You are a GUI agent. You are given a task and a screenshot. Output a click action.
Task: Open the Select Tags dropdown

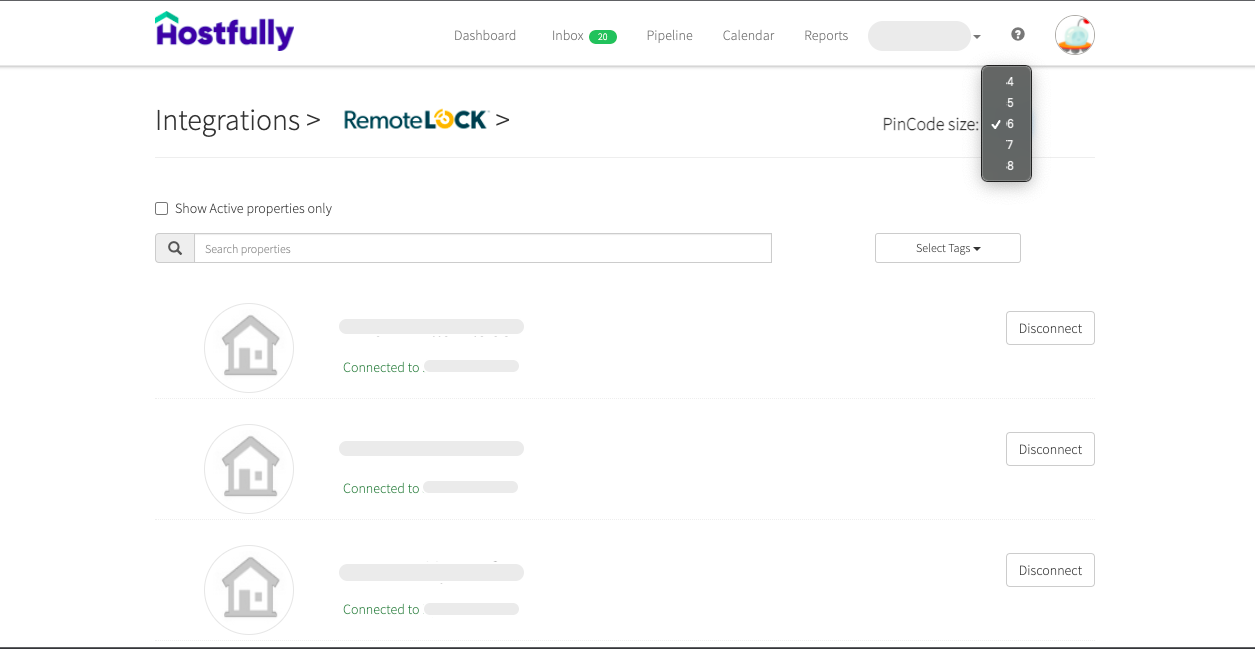[x=946, y=248]
